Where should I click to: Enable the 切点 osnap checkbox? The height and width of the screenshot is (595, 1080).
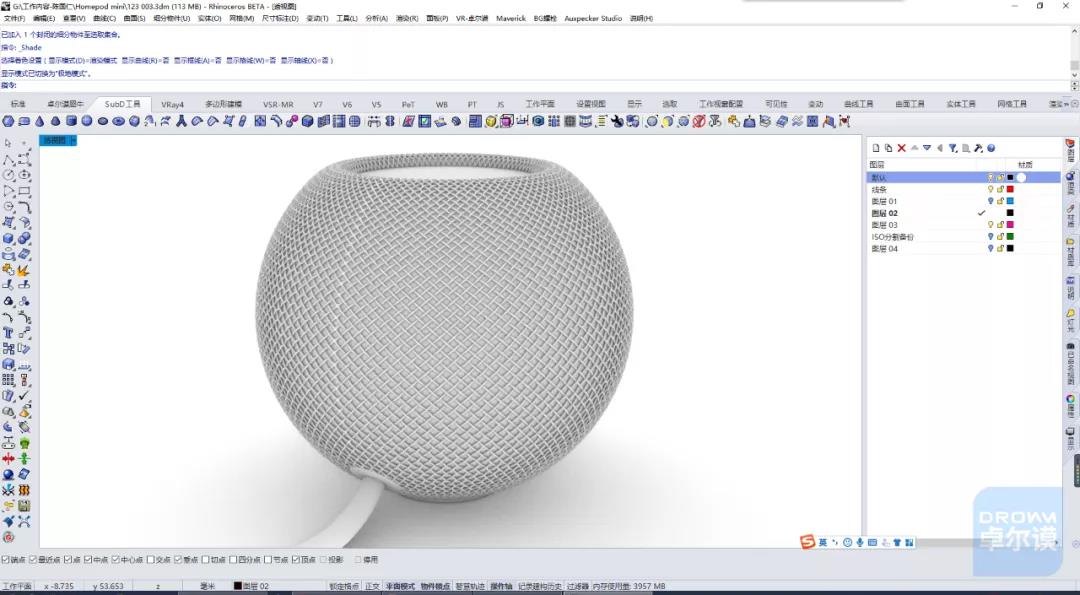tap(205, 560)
